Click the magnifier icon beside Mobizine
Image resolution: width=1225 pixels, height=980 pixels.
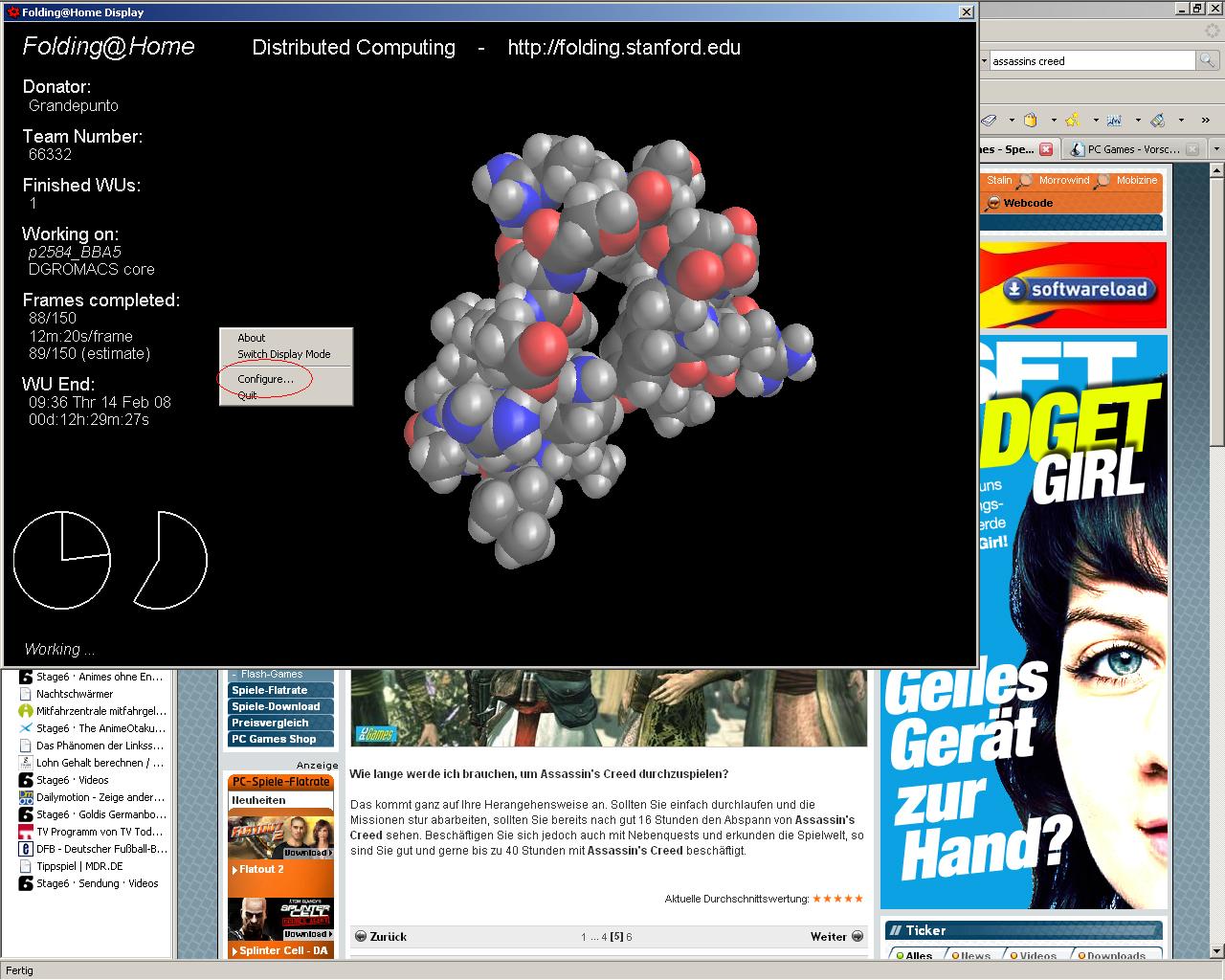coord(1102,180)
